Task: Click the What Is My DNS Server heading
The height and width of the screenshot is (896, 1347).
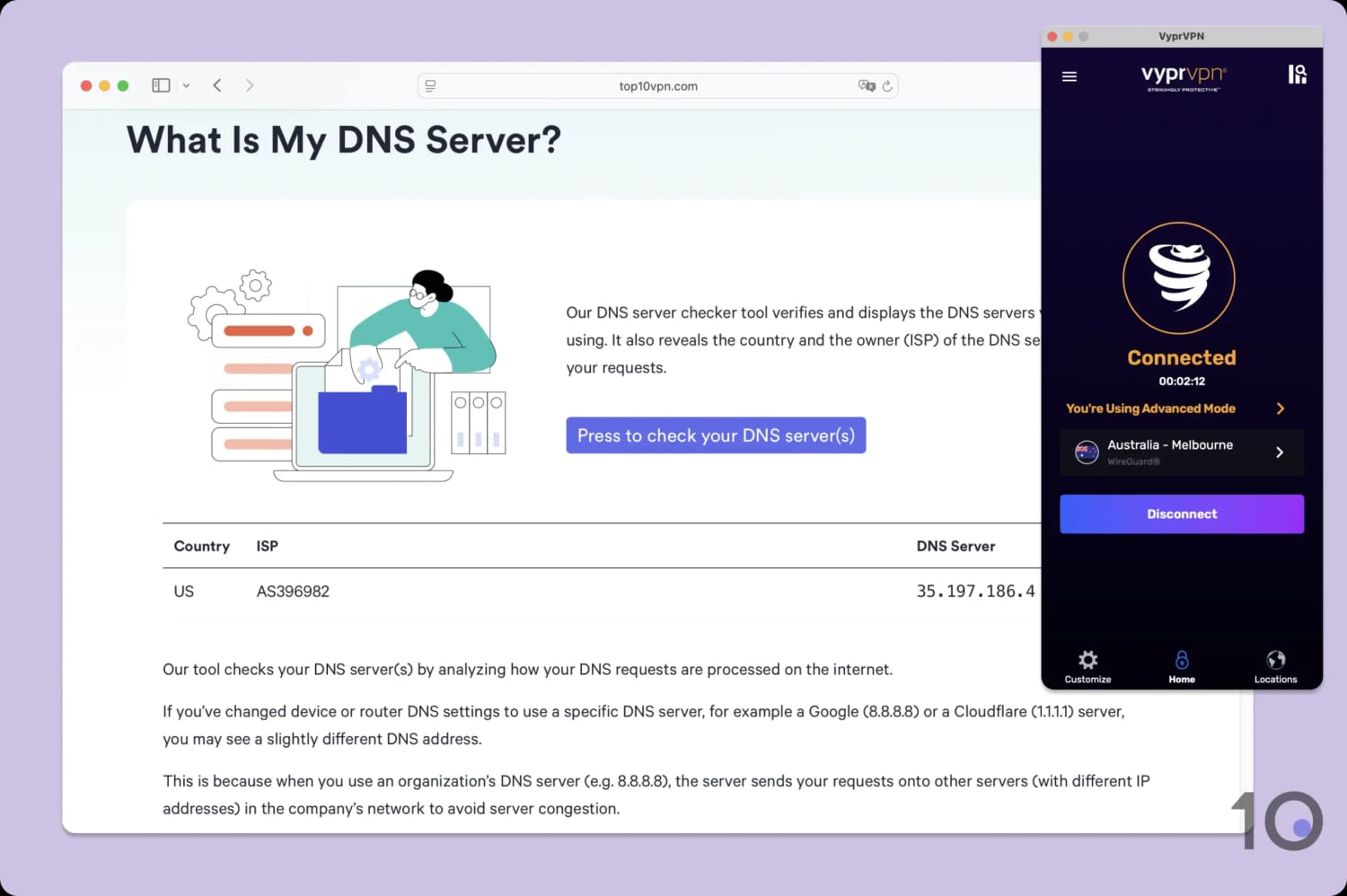Action: tap(344, 140)
